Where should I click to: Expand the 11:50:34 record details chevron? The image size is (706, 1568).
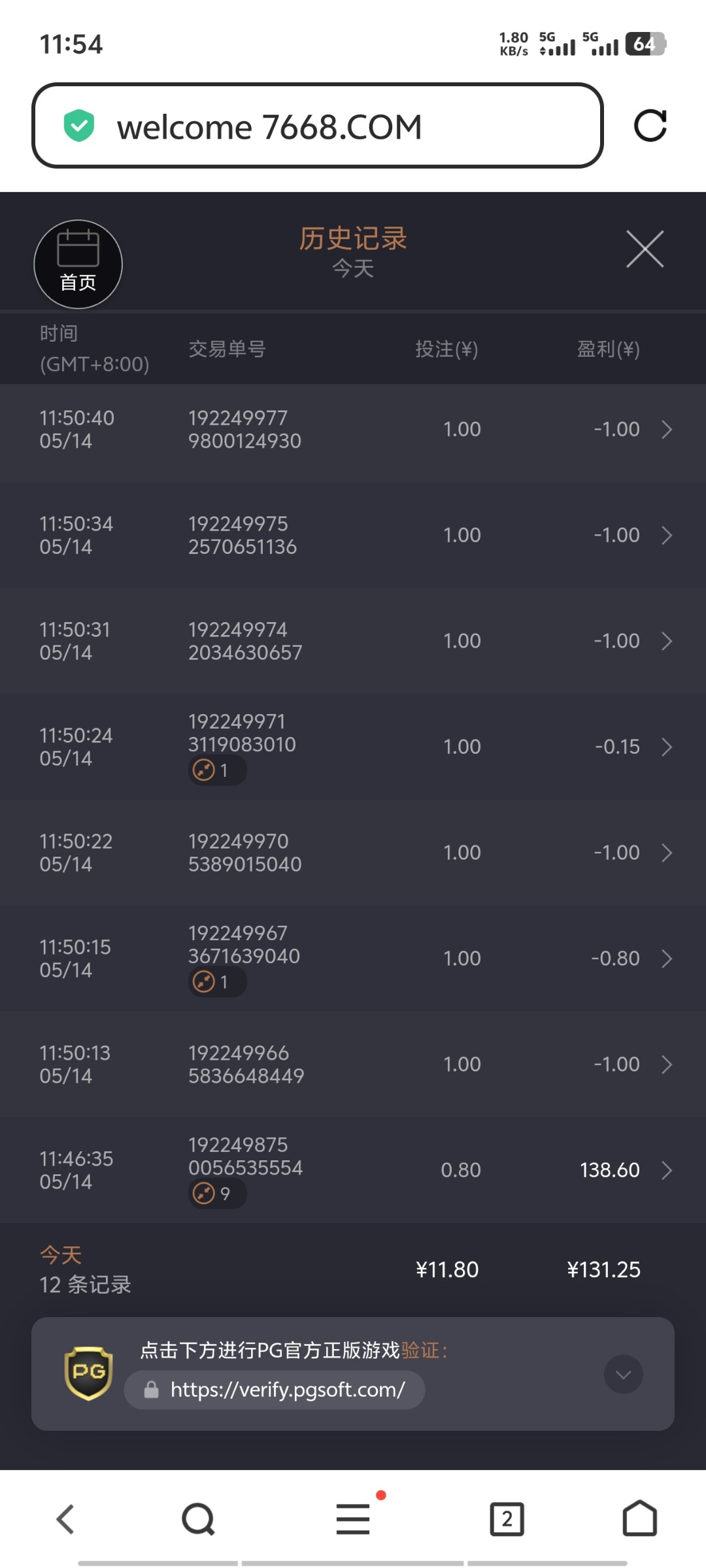(666, 536)
